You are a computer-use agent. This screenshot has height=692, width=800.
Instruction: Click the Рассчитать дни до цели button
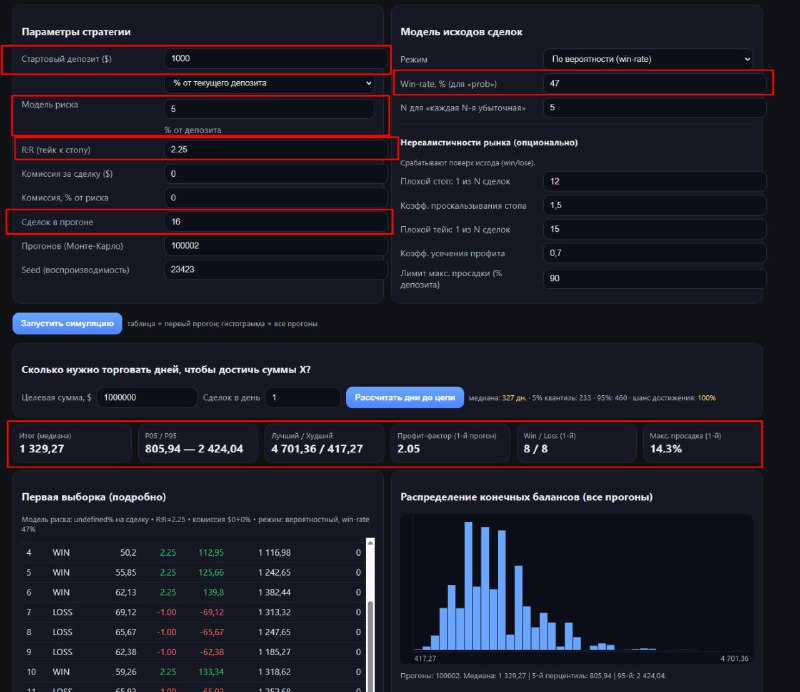(x=405, y=397)
